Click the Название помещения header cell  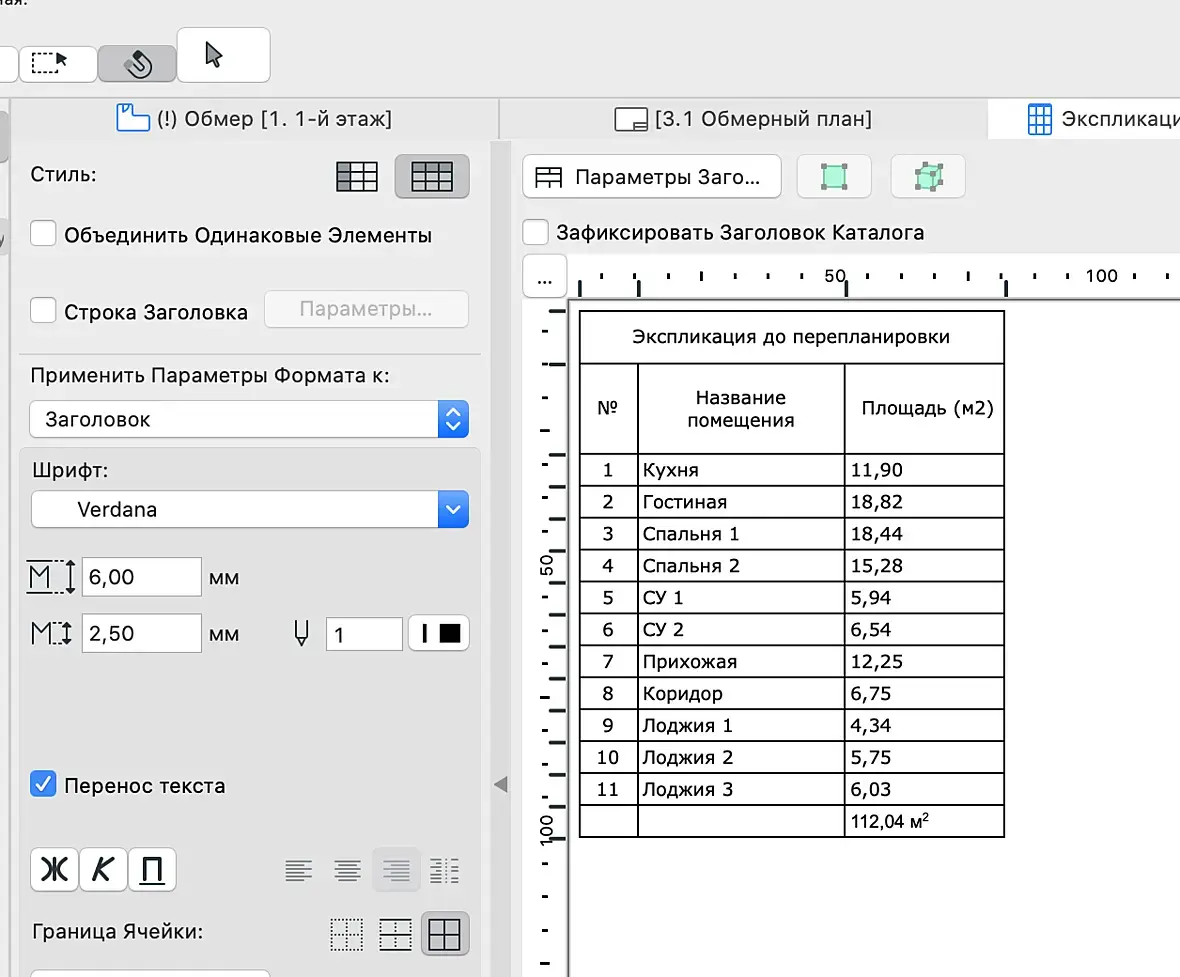741,409
